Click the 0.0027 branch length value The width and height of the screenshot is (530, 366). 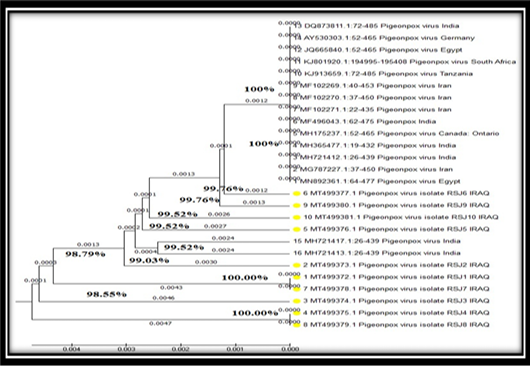click(x=215, y=226)
